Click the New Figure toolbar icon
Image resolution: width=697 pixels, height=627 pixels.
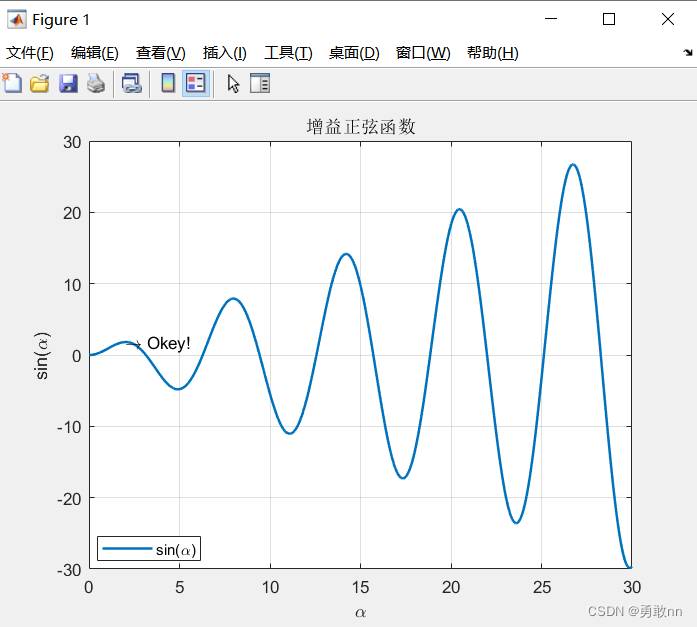[x=12, y=83]
